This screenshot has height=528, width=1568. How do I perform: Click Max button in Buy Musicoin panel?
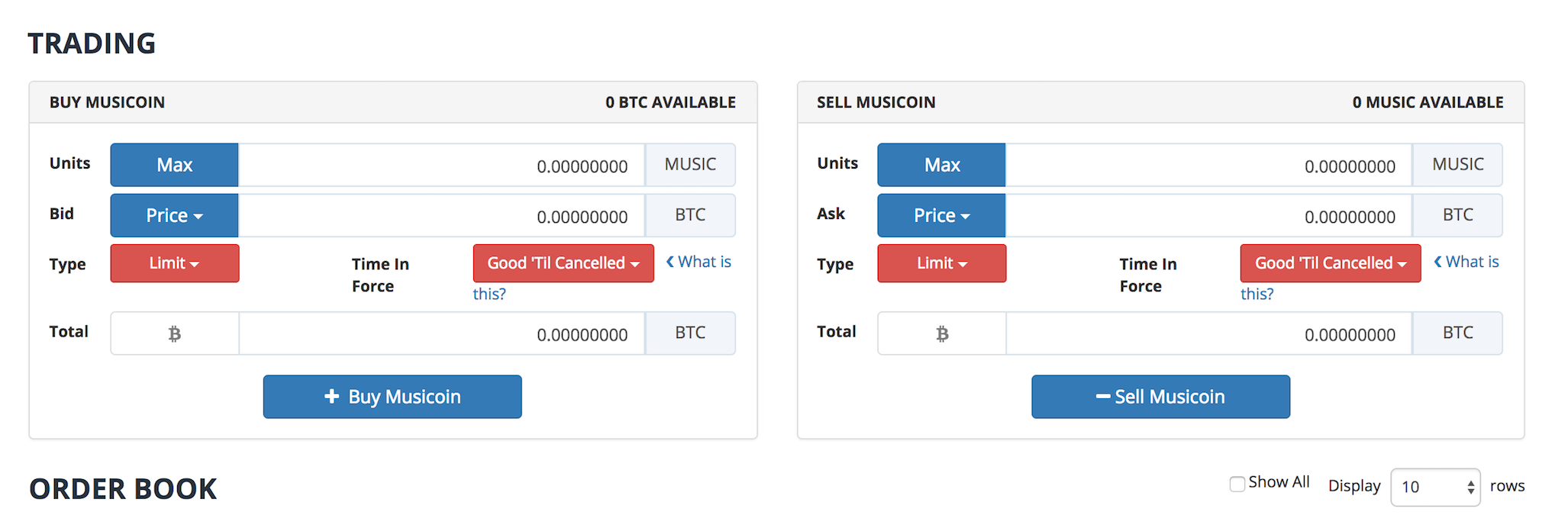point(174,165)
